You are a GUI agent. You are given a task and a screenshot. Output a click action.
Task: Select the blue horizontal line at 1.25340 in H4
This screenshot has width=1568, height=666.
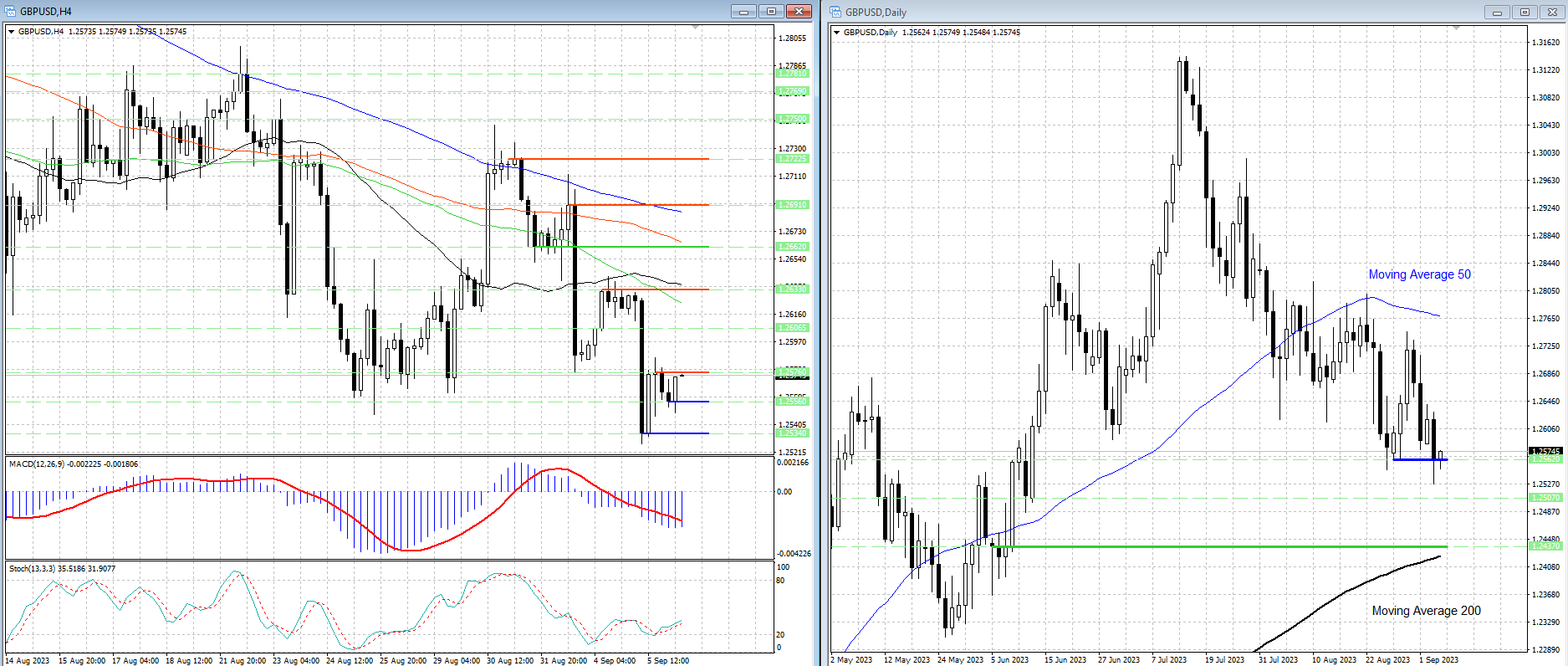point(675,433)
